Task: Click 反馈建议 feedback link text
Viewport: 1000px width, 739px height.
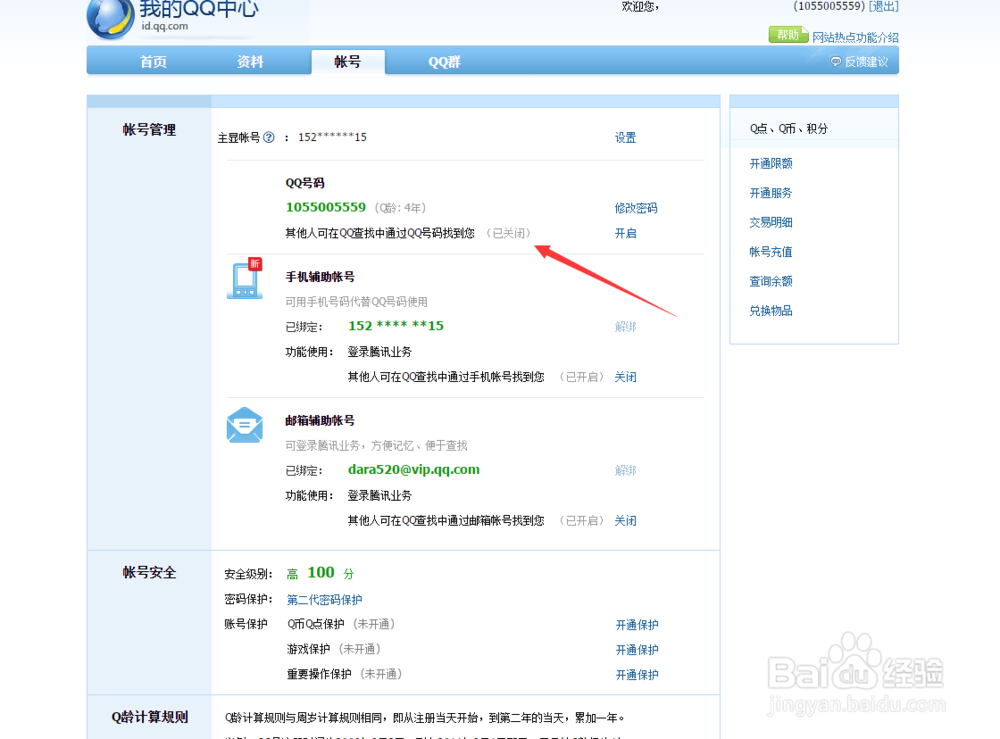Action: tap(866, 62)
